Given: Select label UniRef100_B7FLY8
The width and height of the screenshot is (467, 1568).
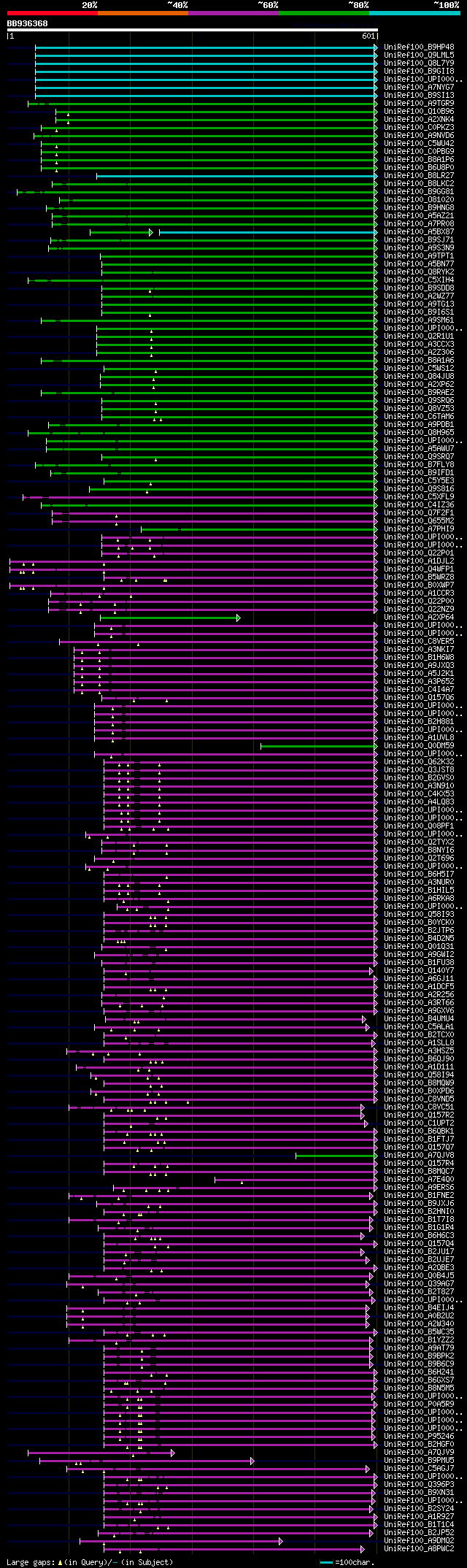Looking at the screenshot, I should coord(419,465).
